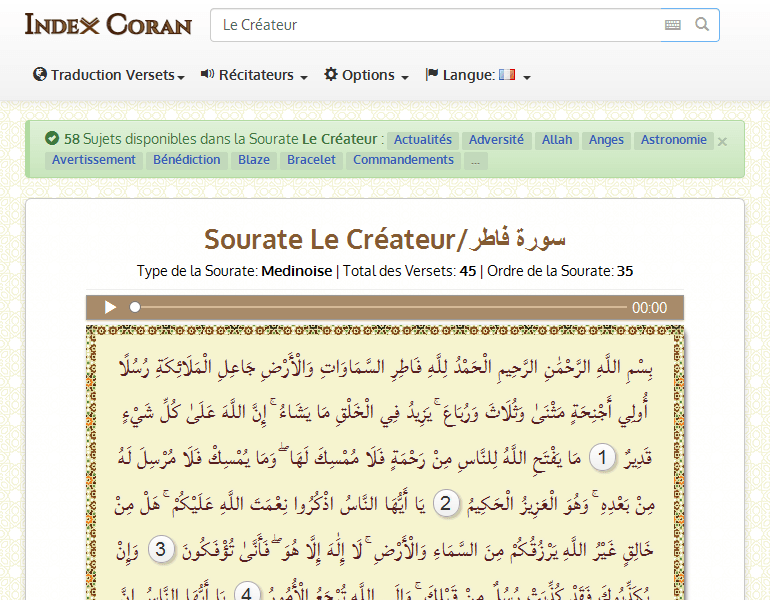The height and width of the screenshot is (600, 770).
Task: Click the Bénédiction subject tag
Action: point(187,160)
